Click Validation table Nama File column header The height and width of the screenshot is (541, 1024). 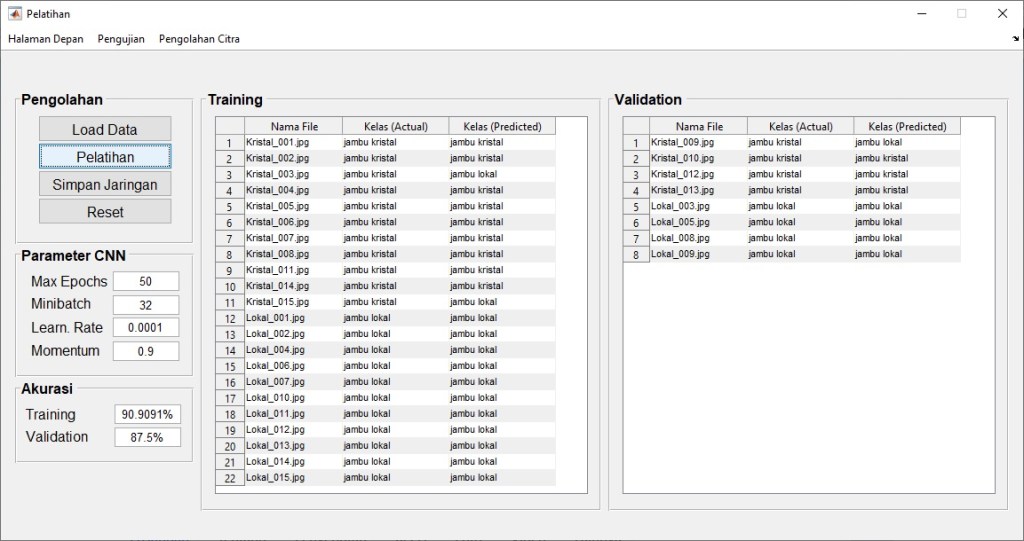click(698, 127)
